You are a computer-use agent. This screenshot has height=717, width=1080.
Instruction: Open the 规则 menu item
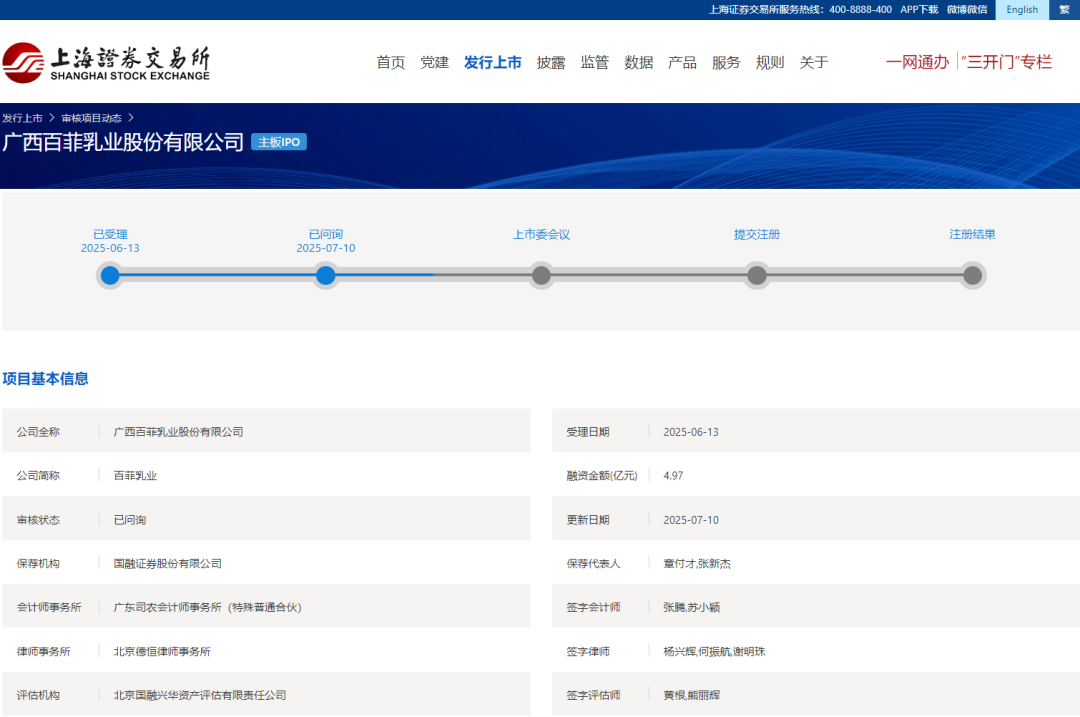click(x=770, y=63)
